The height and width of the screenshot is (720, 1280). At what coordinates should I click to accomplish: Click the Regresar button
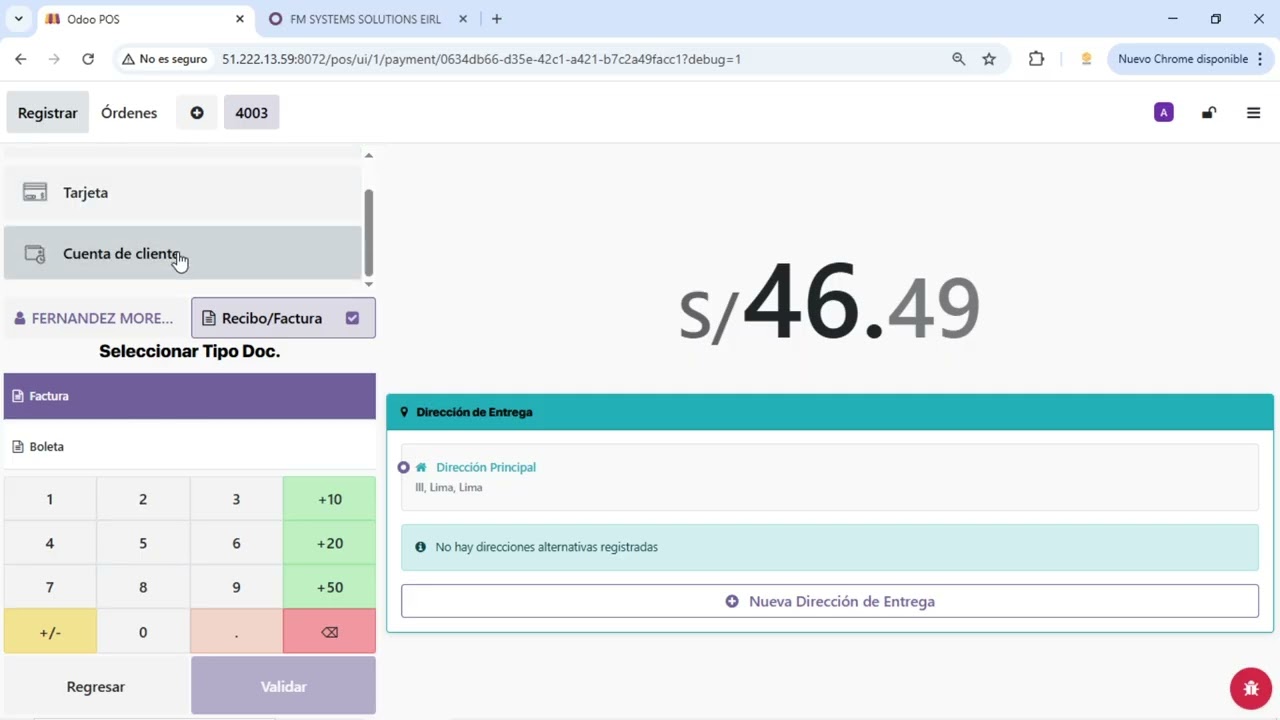pyautogui.click(x=96, y=686)
